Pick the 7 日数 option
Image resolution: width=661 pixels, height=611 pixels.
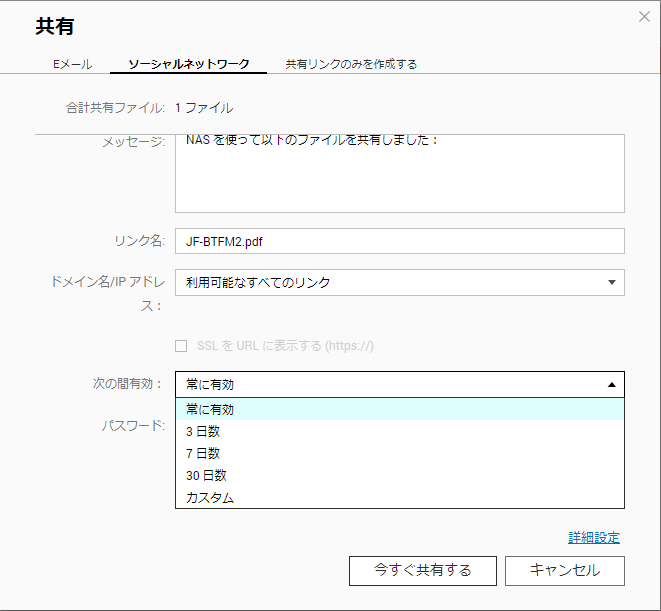400,453
